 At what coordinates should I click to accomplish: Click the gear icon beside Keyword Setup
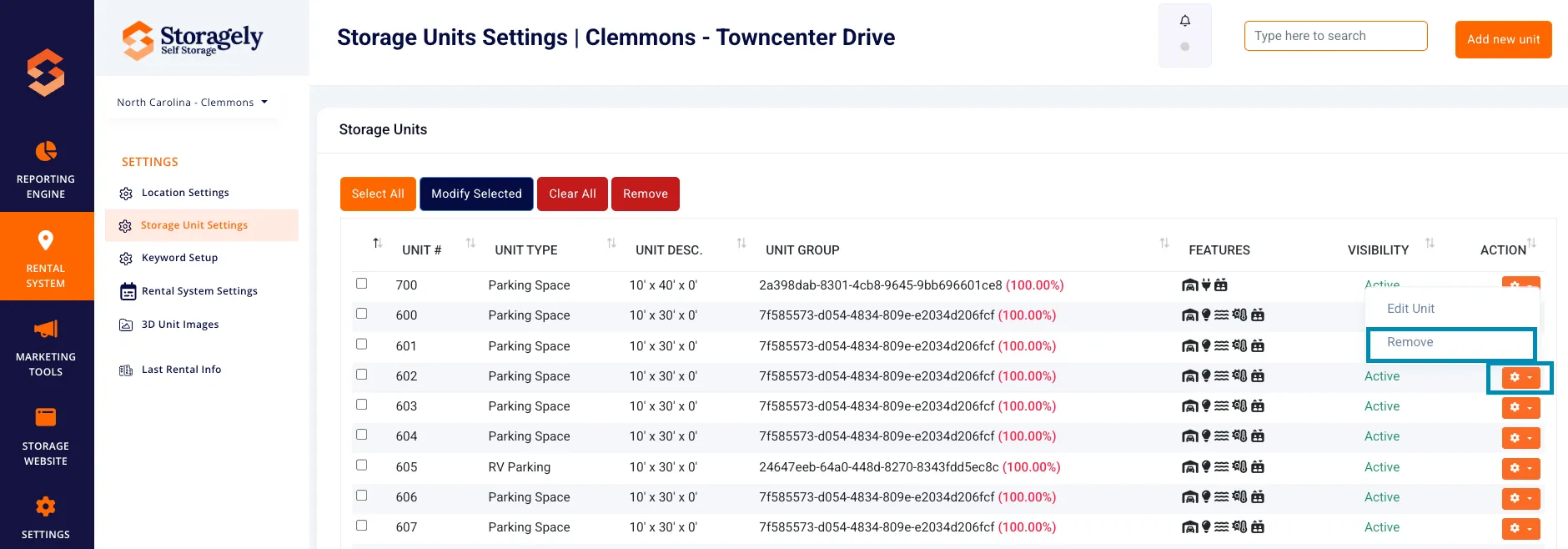click(x=126, y=259)
